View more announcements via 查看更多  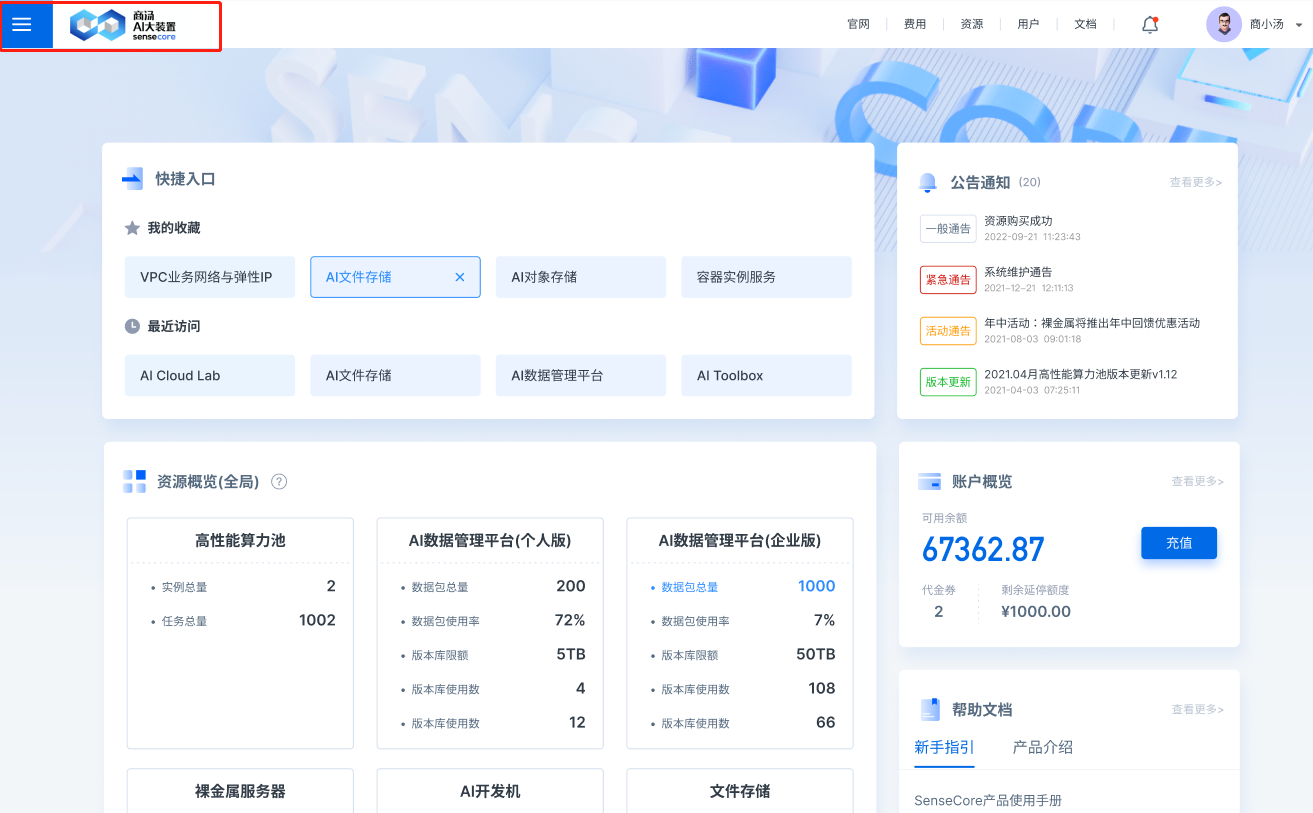tap(1196, 182)
